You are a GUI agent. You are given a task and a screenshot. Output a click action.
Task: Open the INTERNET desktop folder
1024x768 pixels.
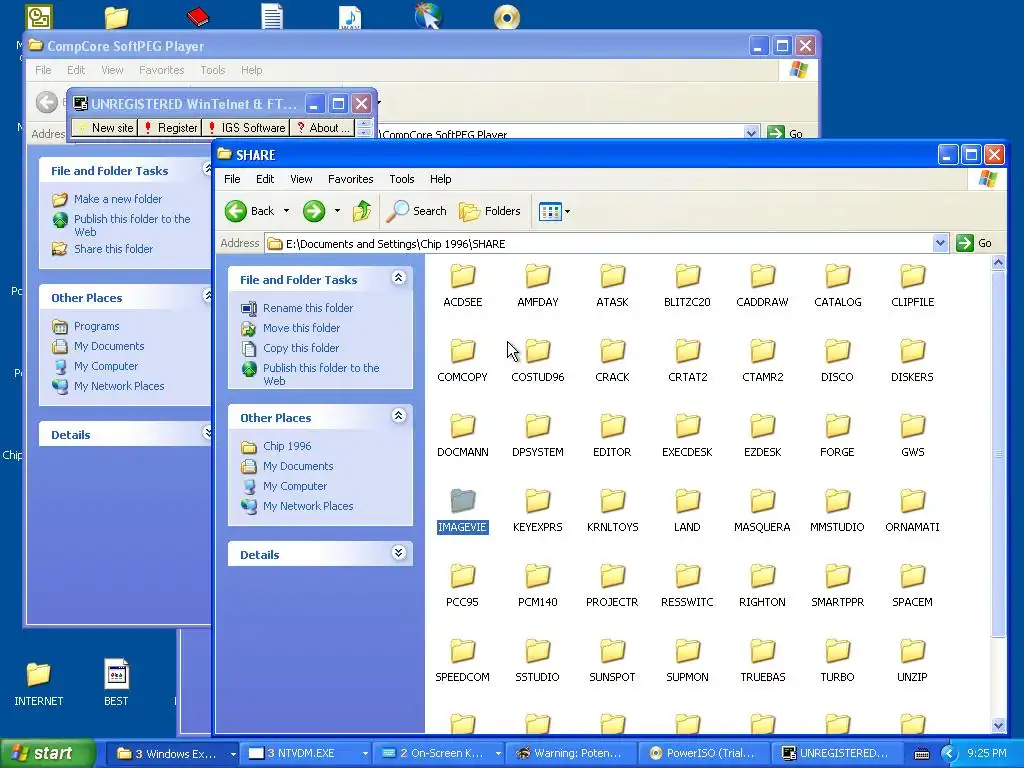(39, 684)
